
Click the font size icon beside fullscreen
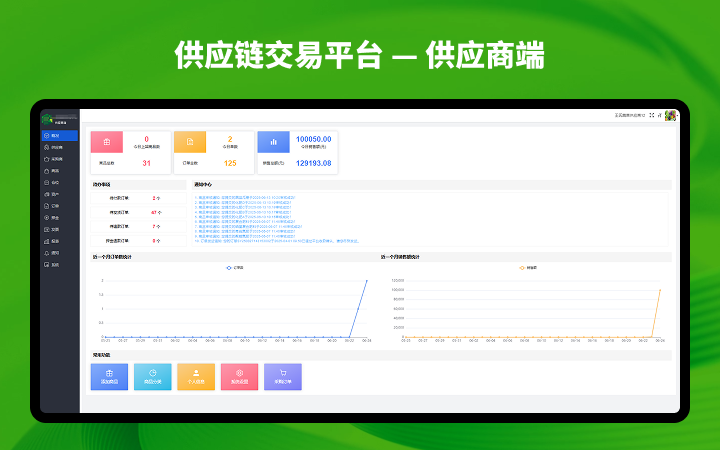pyautogui.click(x=661, y=115)
